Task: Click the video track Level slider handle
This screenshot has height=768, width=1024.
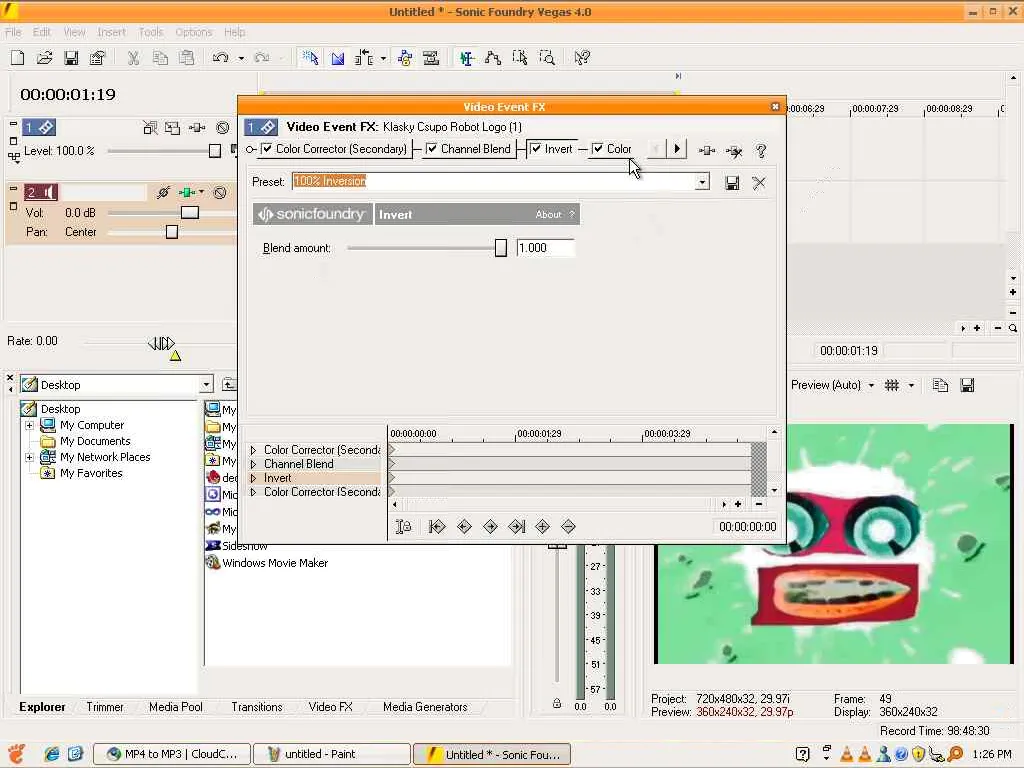Action: (x=215, y=152)
